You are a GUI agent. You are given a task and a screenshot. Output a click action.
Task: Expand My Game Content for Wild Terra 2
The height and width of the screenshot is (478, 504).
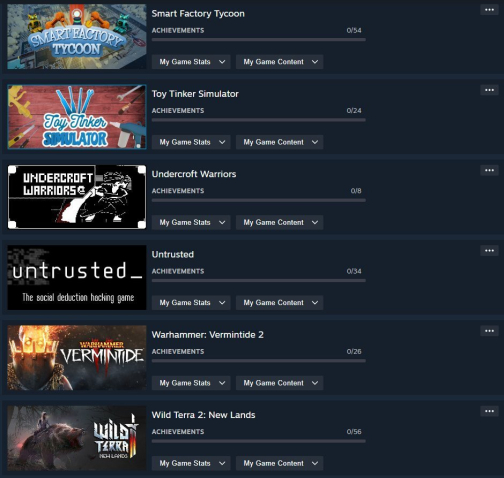pos(279,464)
